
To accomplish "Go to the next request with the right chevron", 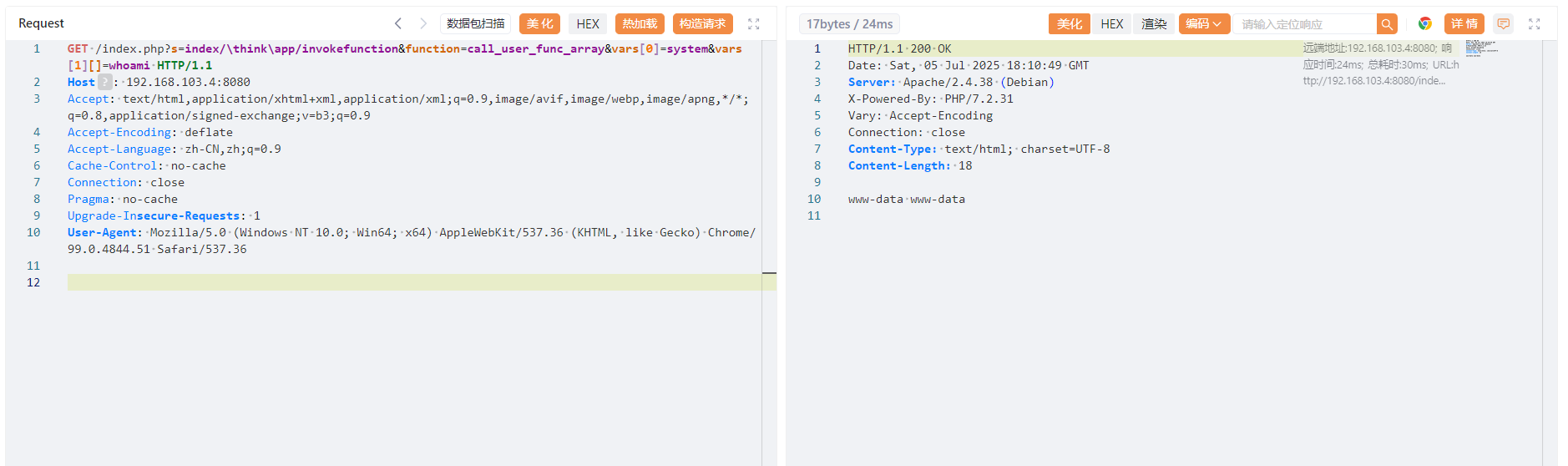I will [423, 23].
